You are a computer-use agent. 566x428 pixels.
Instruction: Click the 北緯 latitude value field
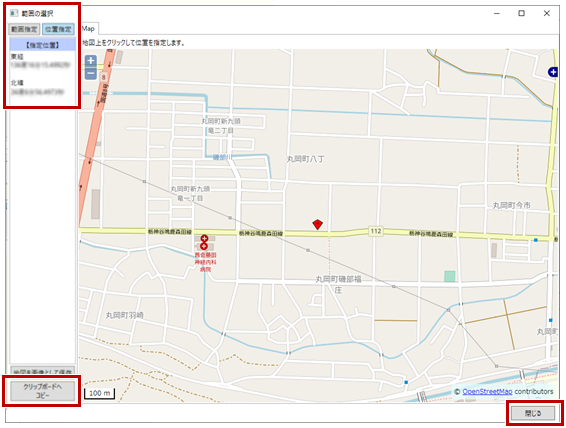pos(38,92)
